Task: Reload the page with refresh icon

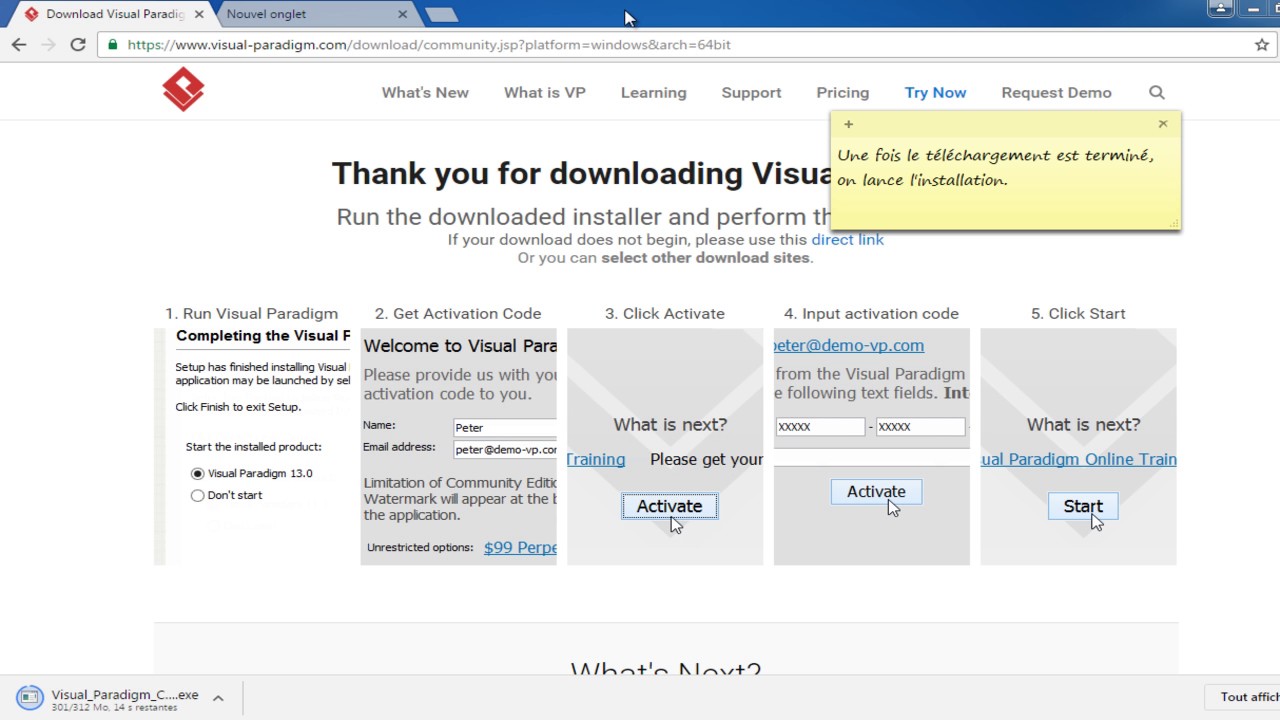Action: [78, 44]
